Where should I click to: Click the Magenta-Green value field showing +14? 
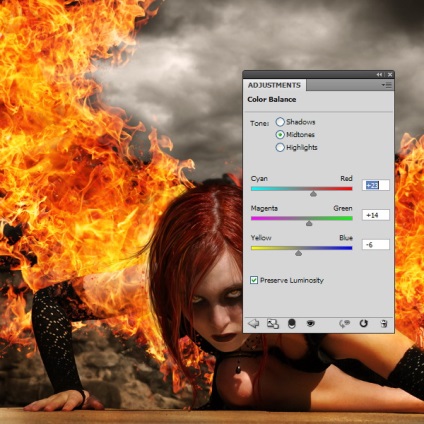click(x=376, y=215)
